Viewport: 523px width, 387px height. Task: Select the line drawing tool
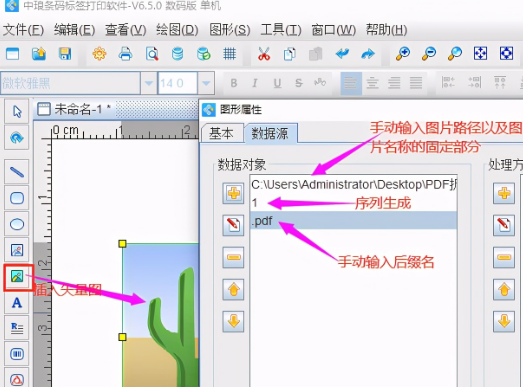[x=17, y=172]
